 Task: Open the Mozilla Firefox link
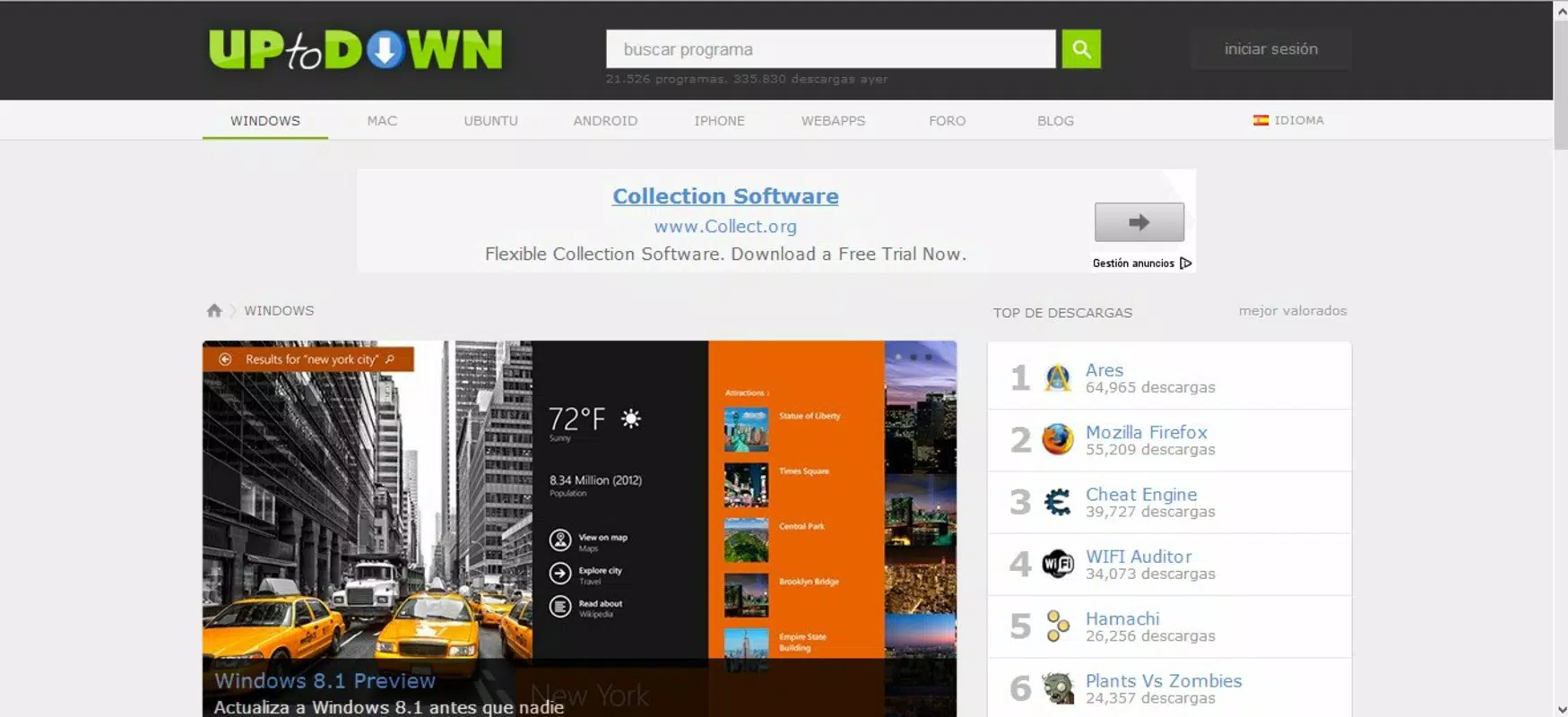[x=1147, y=432]
